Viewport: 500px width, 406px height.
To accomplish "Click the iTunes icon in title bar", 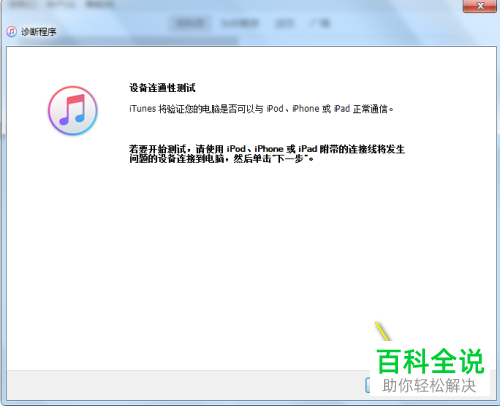I will [x=12, y=32].
